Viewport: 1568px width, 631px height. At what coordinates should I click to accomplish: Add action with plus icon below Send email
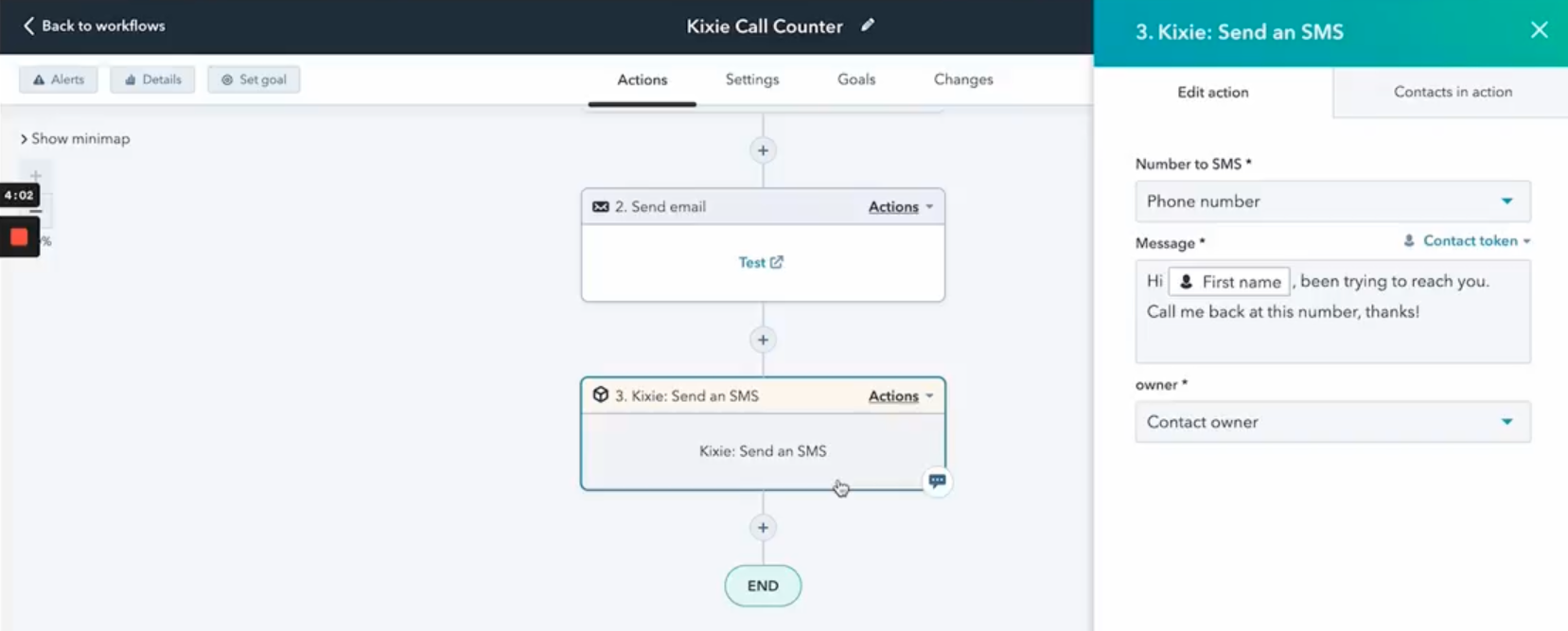pos(763,340)
